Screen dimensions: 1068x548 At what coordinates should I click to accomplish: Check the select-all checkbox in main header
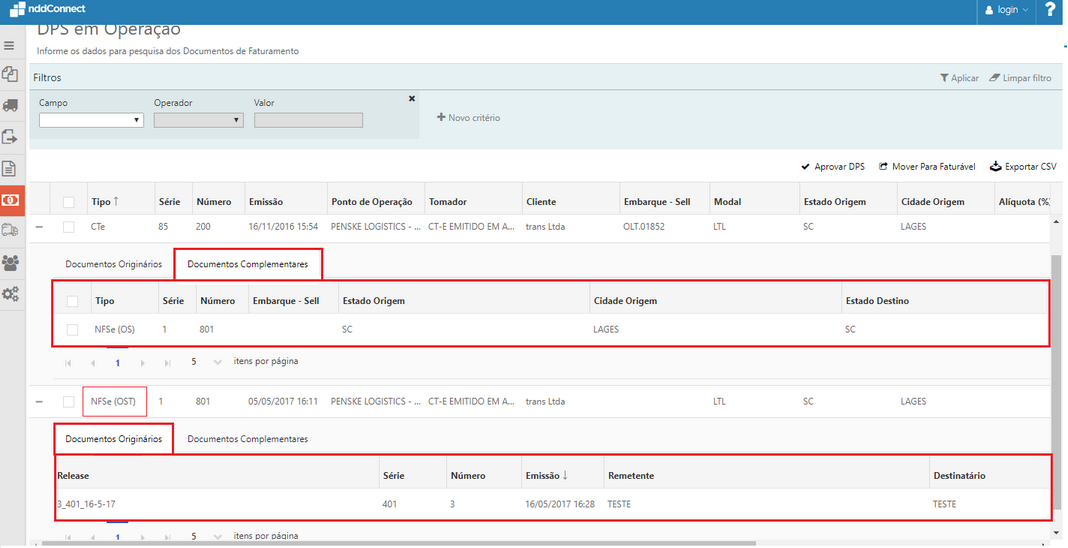[69, 202]
